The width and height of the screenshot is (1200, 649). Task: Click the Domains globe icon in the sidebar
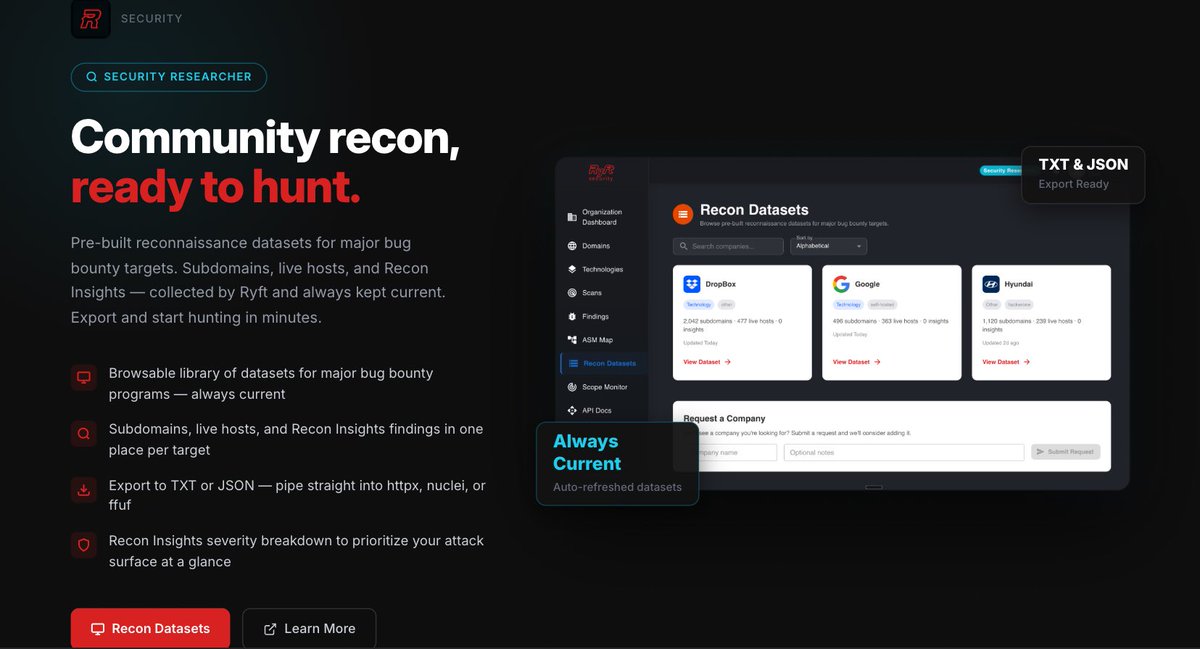pyautogui.click(x=572, y=246)
